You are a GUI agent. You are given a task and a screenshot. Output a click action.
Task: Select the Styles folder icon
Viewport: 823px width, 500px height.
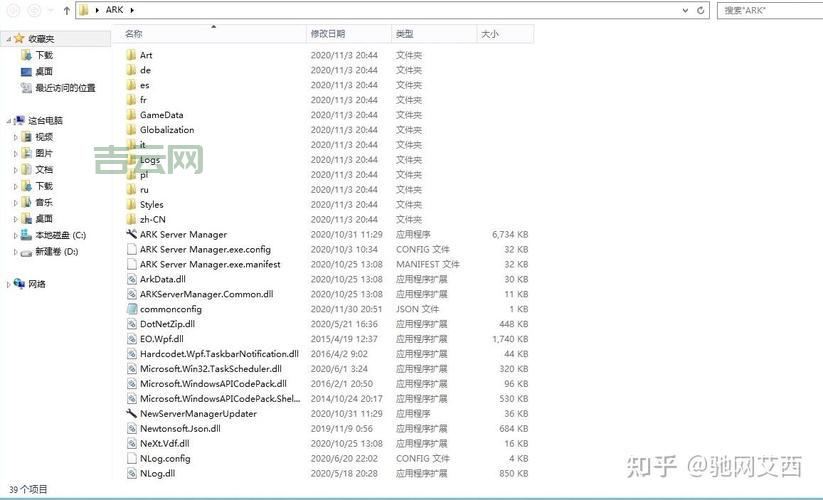coord(131,205)
